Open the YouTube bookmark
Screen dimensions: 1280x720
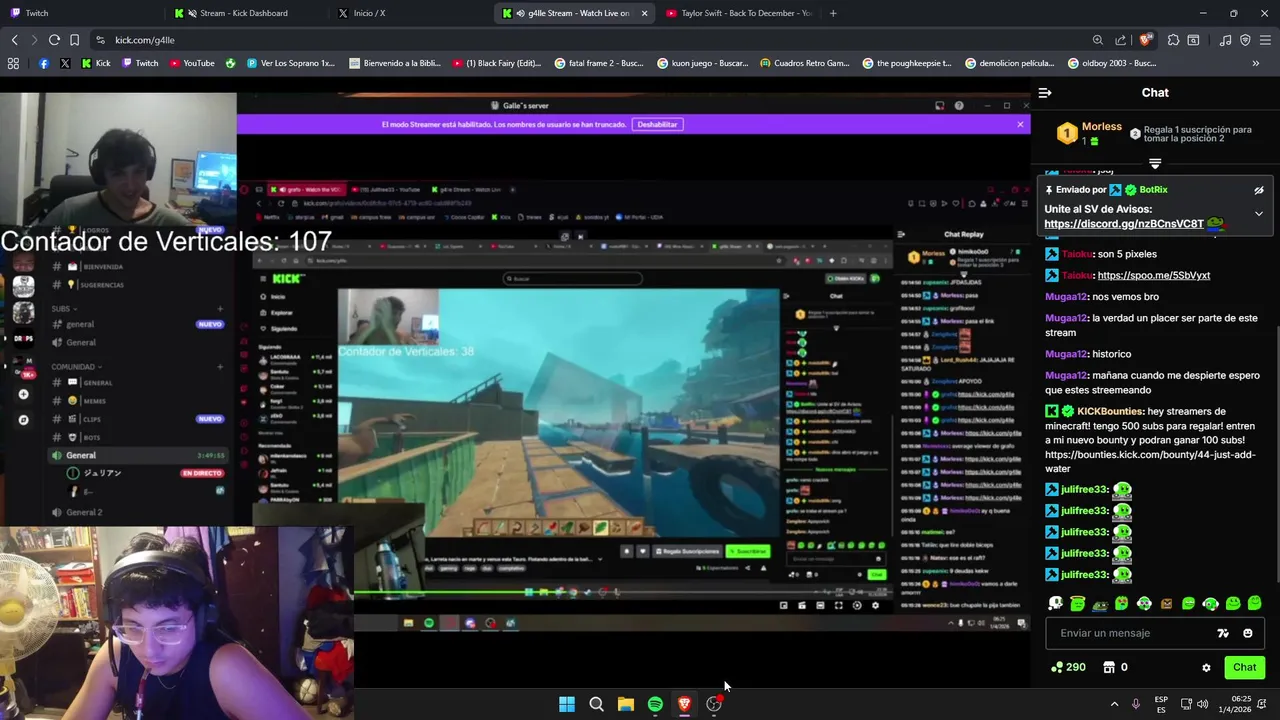pos(192,63)
